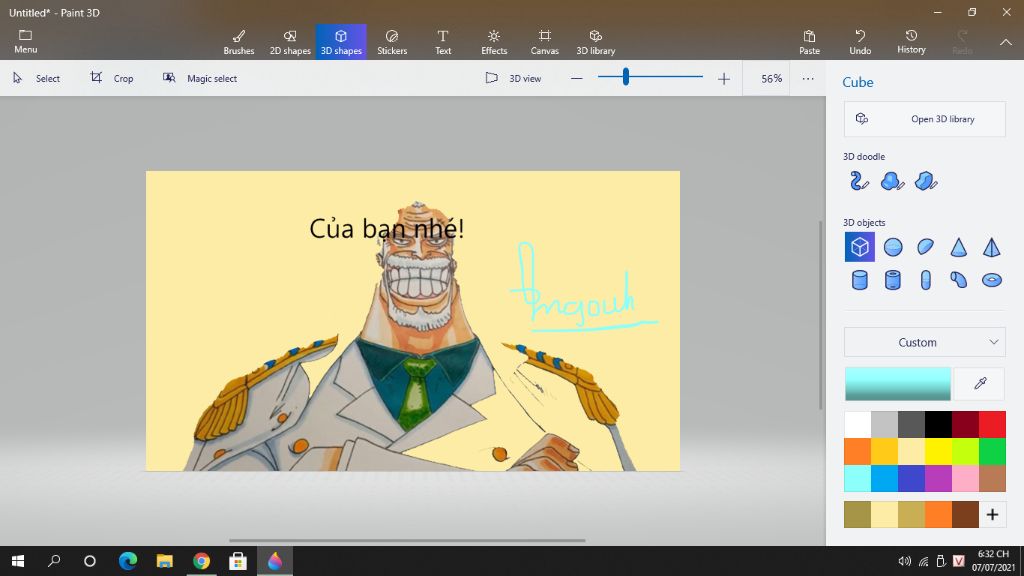Image resolution: width=1024 pixels, height=576 pixels.
Task: Switch to the 2D shapes tab
Action: (x=290, y=42)
